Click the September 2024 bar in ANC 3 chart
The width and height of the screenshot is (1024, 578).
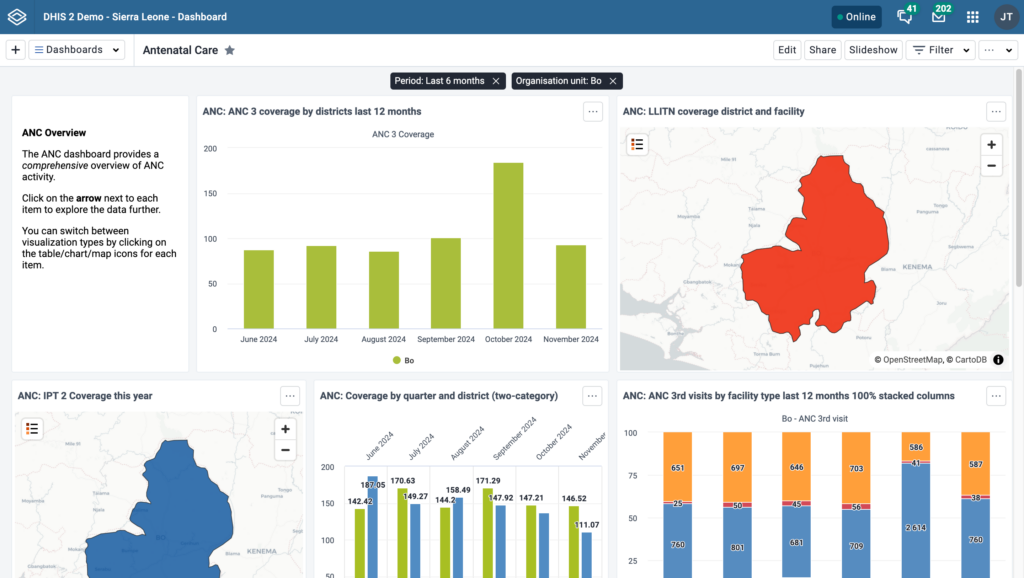[445, 283]
